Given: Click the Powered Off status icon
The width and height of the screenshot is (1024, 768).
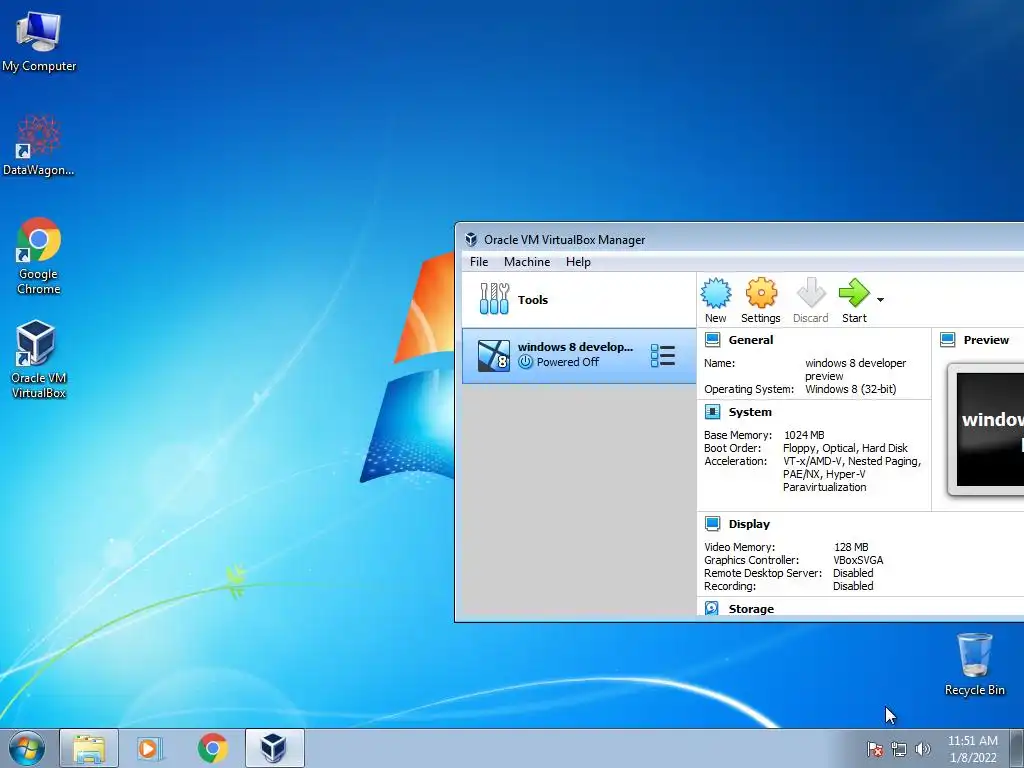Looking at the screenshot, I should pos(525,362).
